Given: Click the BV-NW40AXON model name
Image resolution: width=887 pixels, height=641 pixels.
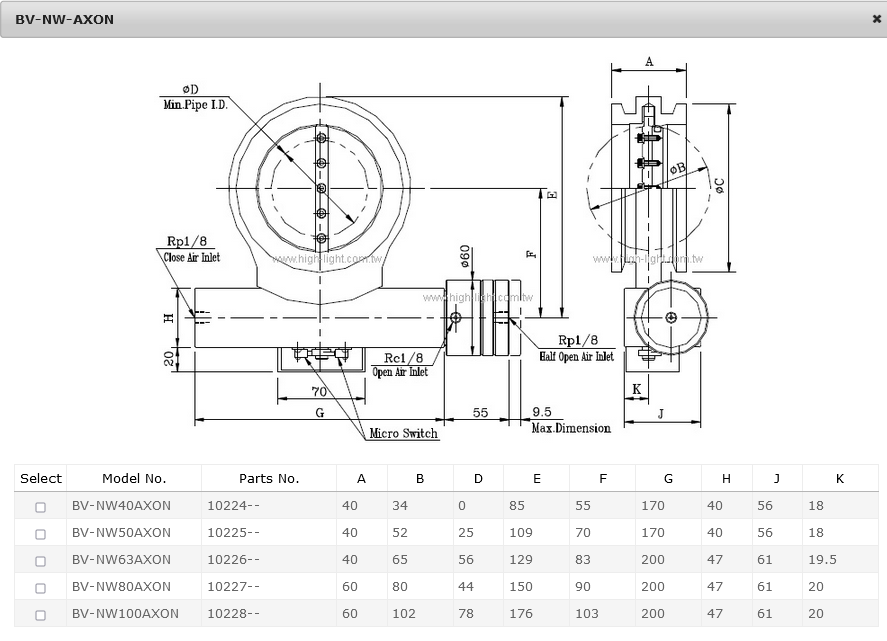Looking at the screenshot, I should point(121,506).
